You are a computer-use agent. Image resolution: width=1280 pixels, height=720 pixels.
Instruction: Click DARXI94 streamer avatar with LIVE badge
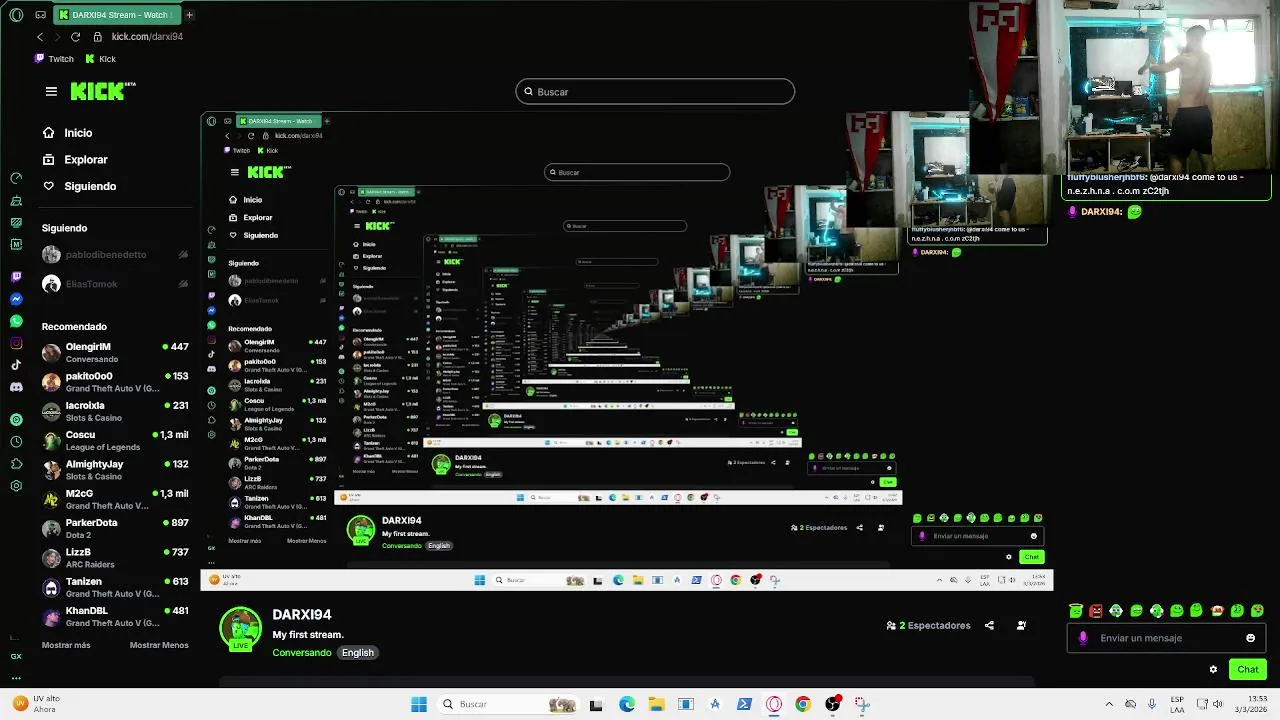pos(240,629)
